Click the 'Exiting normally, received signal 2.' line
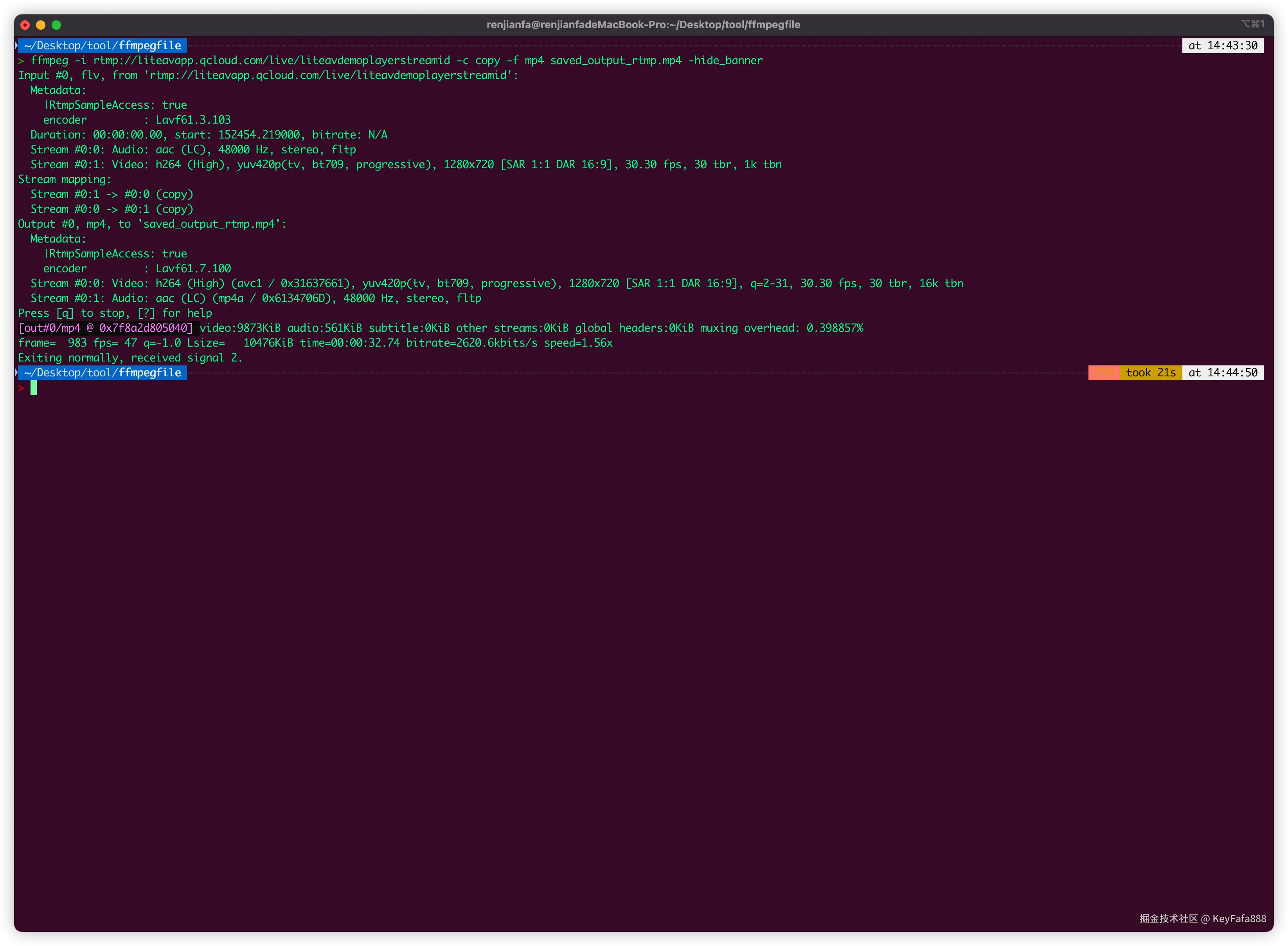The image size is (1288, 946). tap(130, 358)
